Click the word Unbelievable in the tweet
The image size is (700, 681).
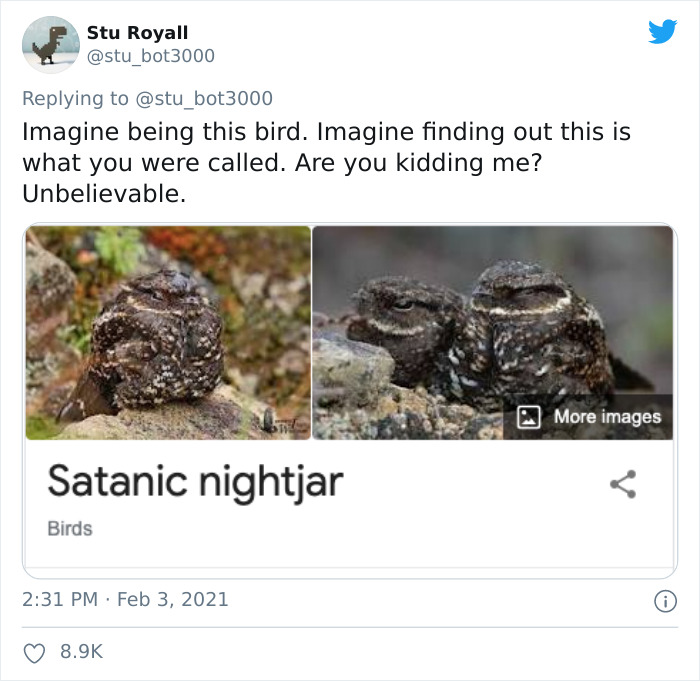pyautogui.click(x=102, y=193)
